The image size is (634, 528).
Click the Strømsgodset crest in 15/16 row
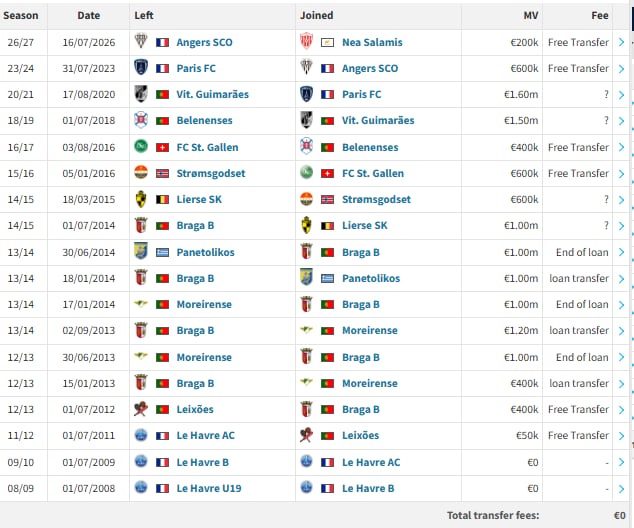click(x=141, y=173)
